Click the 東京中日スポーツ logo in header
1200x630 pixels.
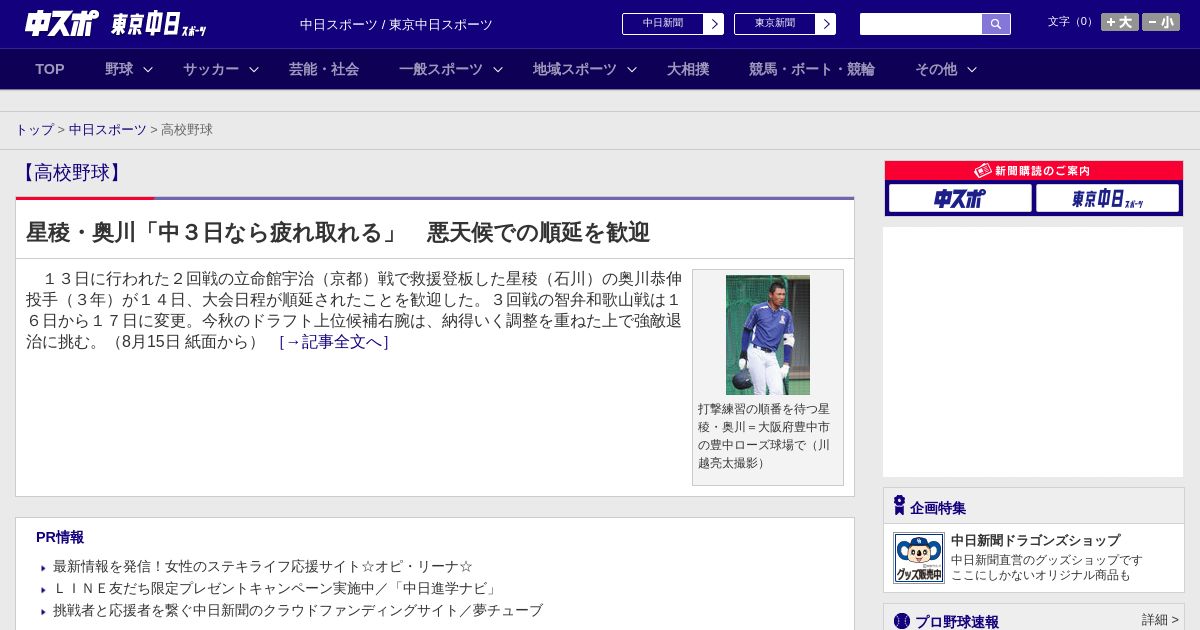pos(158,24)
